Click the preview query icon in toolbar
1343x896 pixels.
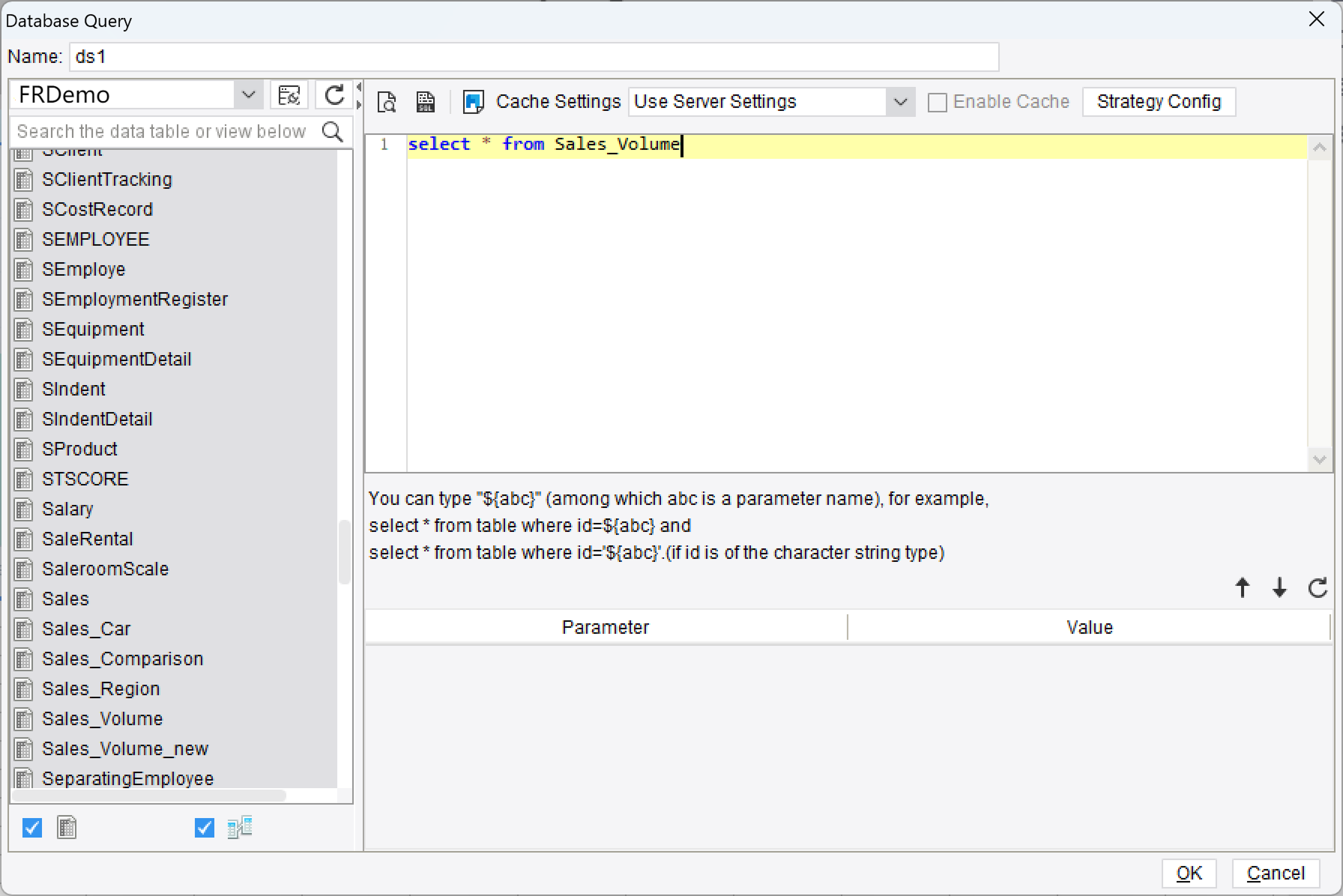(387, 102)
